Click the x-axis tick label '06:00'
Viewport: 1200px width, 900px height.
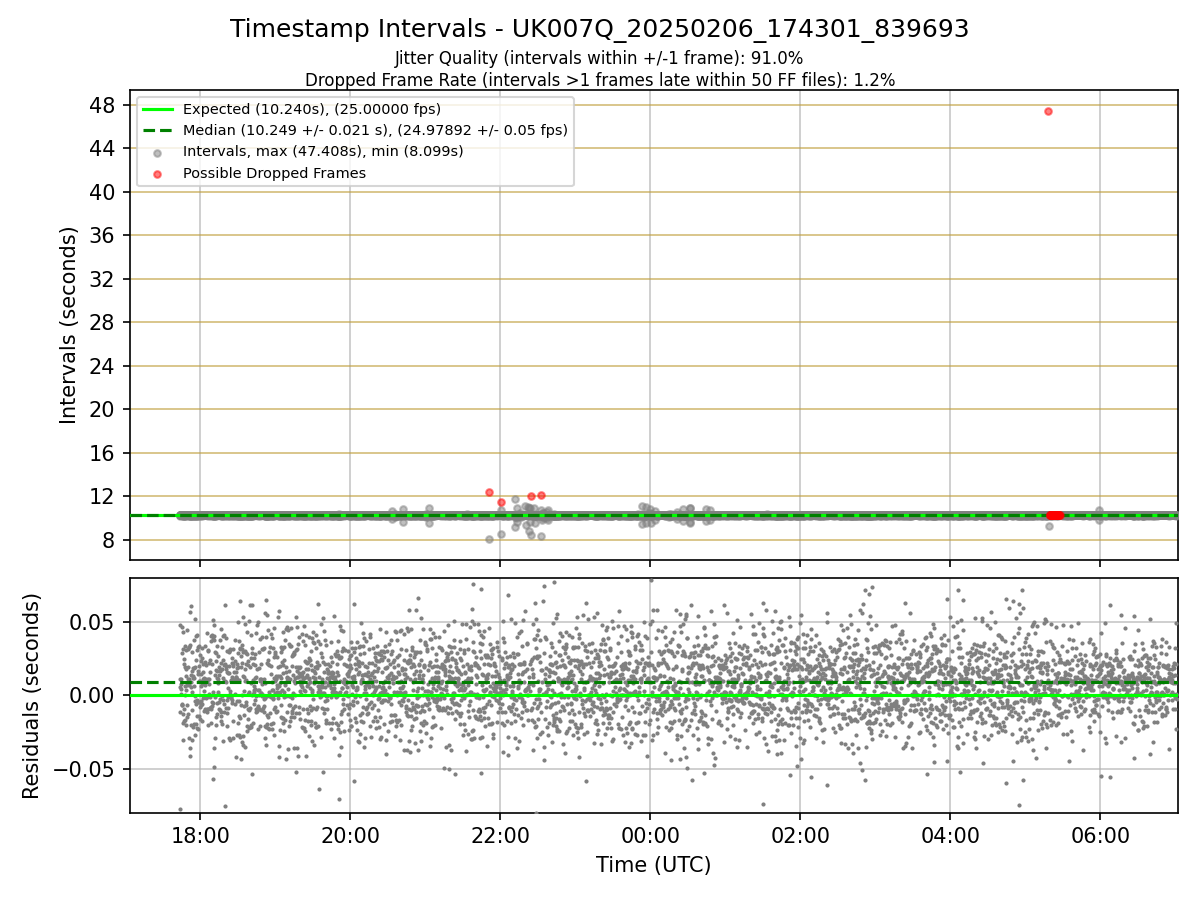pyautogui.click(x=1100, y=834)
